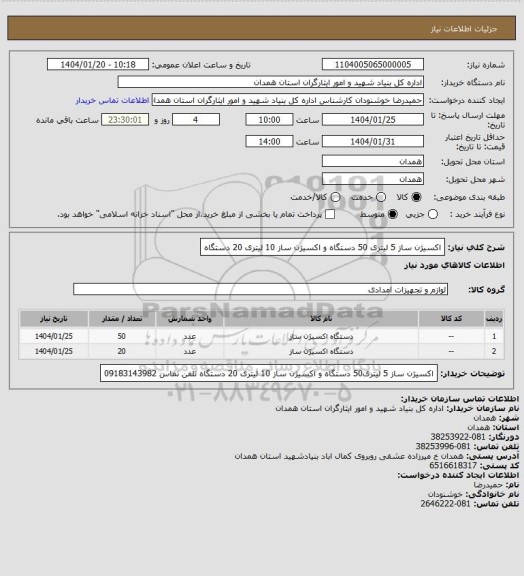This screenshot has height=576, width=524.
Task: Select the جزیی purchase type radio
Action: (x=433, y=214)
